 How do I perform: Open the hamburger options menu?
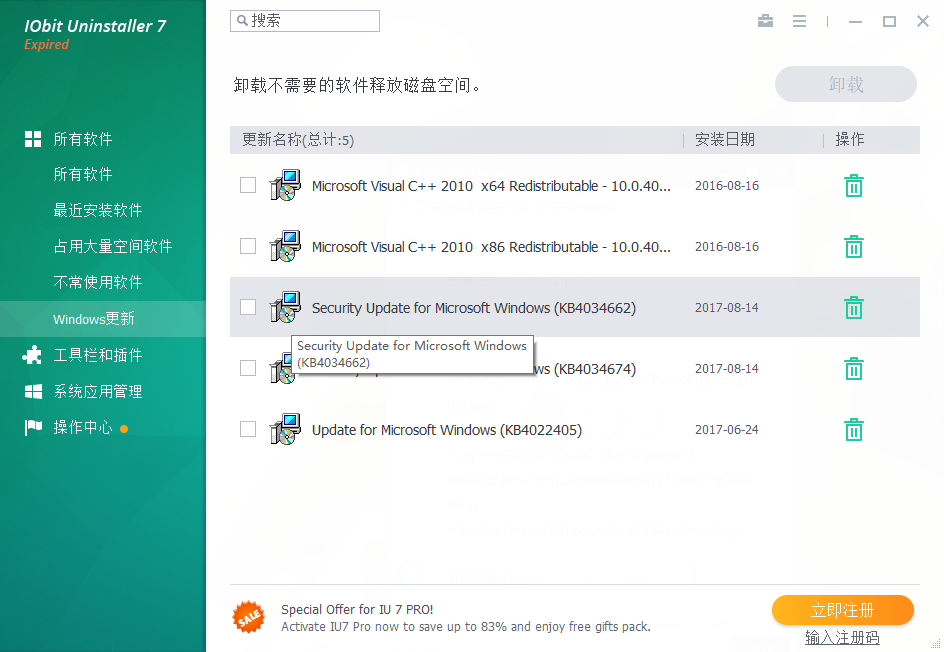pyautogui.click(x=800, y=21)
